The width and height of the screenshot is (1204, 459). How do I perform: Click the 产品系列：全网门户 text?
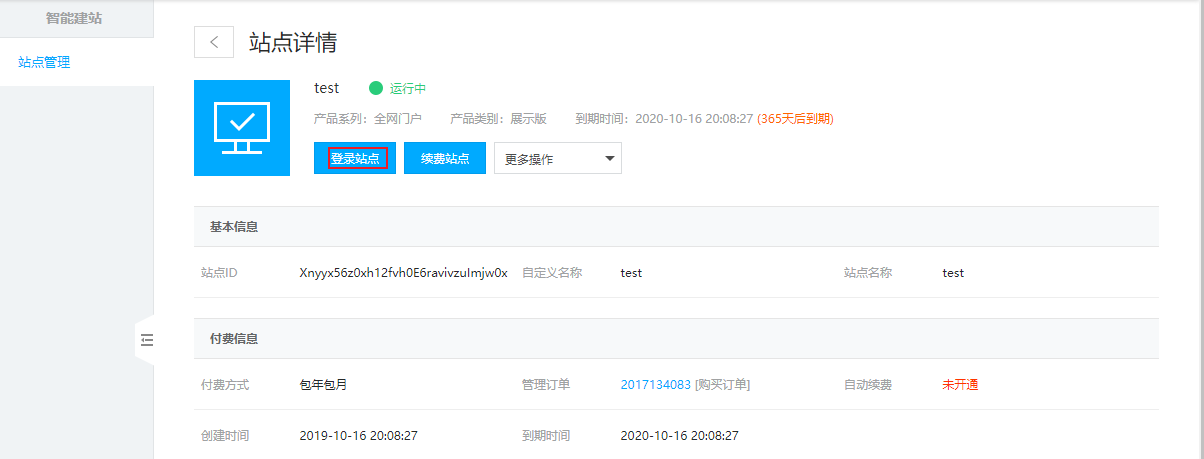click(x=368, y=118)
